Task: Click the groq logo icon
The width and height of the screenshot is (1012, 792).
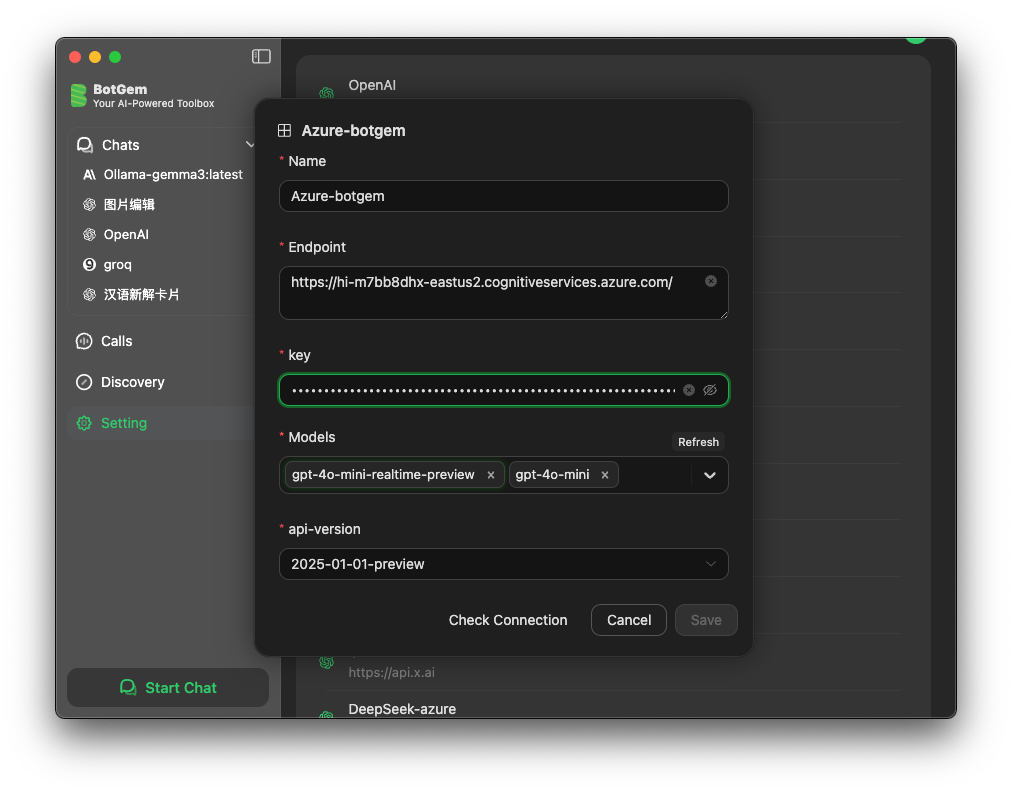Action: 90,265
